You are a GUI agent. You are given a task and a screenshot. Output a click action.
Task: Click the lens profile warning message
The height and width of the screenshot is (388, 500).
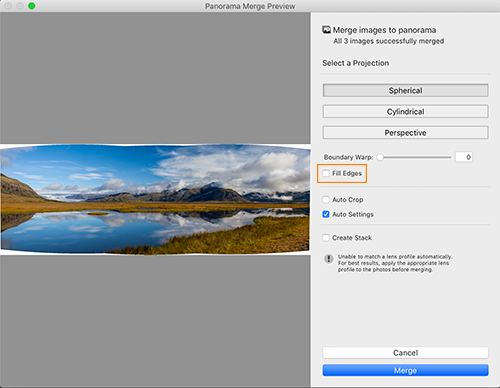tap(395, 263)
